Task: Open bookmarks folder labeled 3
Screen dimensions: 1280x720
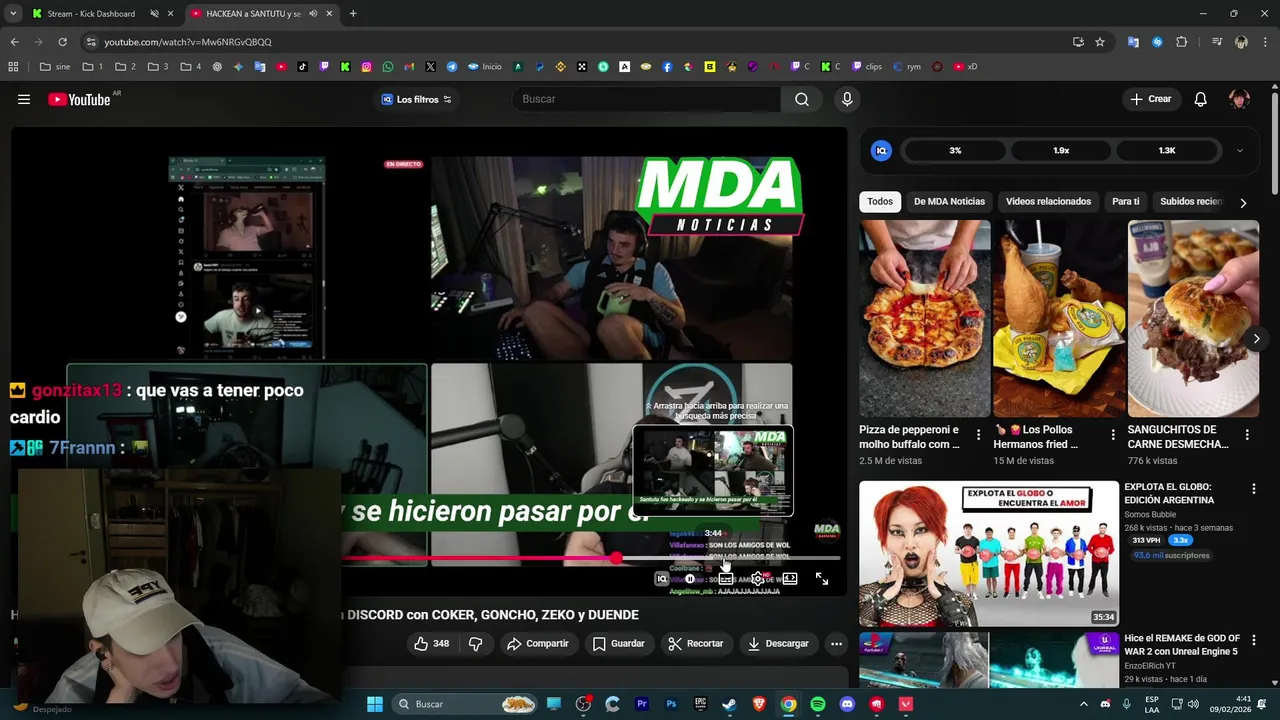Action: tap(158, 67)
